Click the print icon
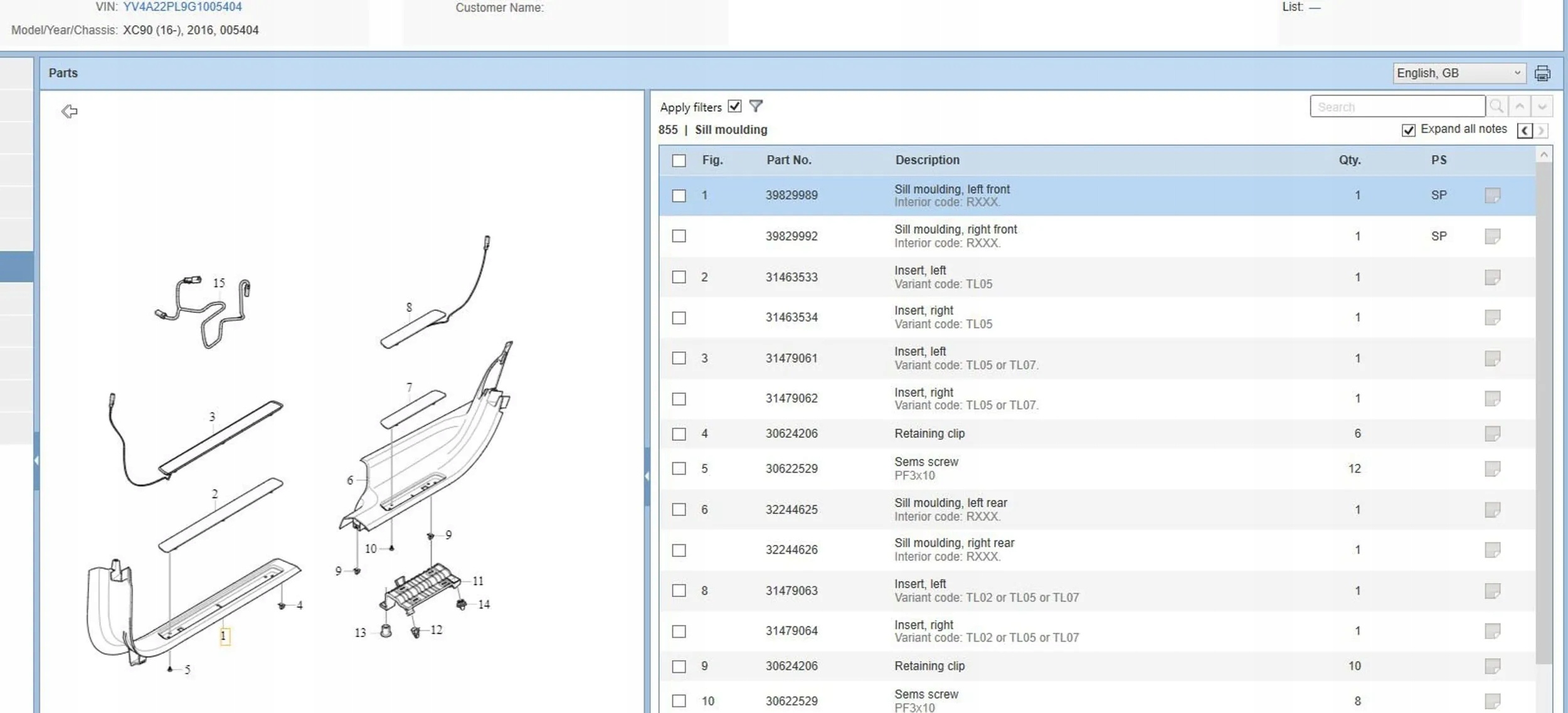Screen dimensions: 1568x713 [x=1542, y=73]
